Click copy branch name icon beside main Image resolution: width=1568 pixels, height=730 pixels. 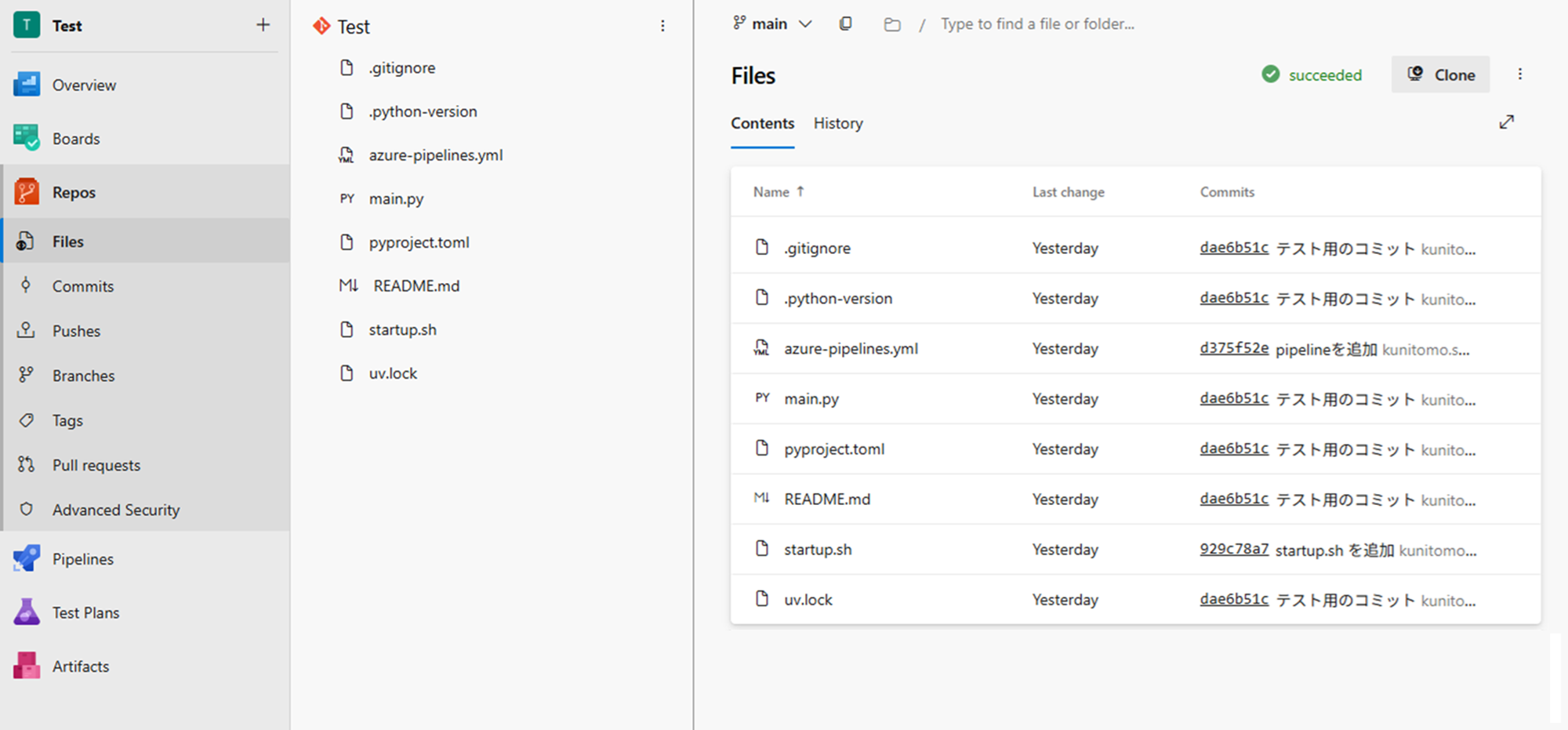845,24
